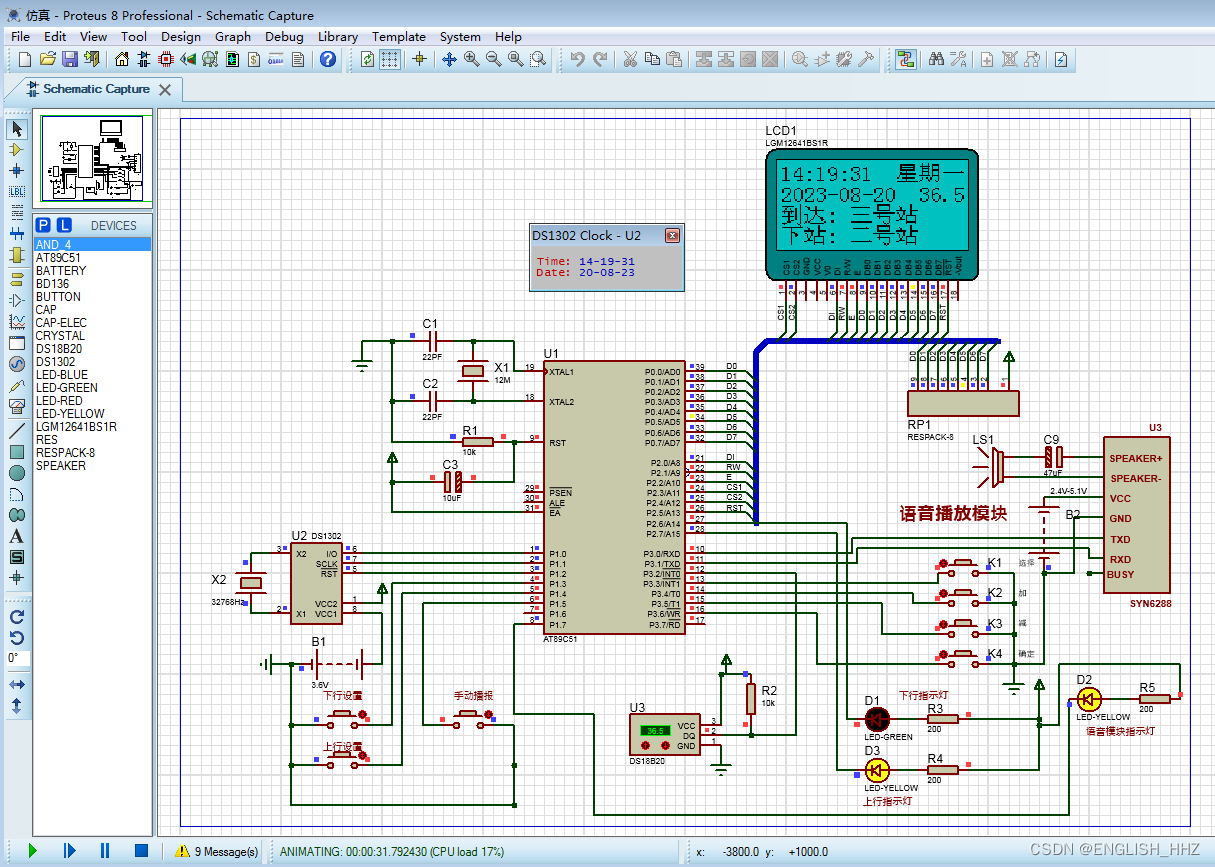Viewport: 1215px width, 867px height.
Task: Click the L library manage button
Action: coord(64,225)
